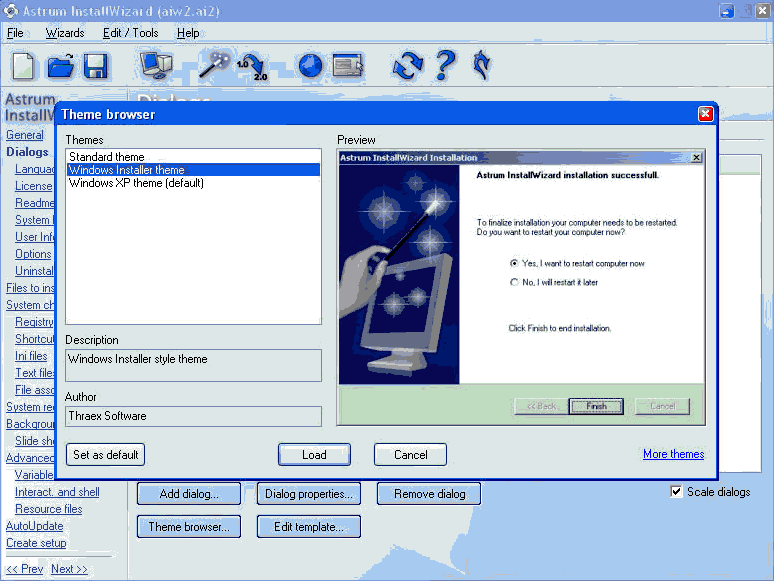This screenshot has width=774, height=581.
Task: Open a project with the folder icon
Action: (60, 66)
